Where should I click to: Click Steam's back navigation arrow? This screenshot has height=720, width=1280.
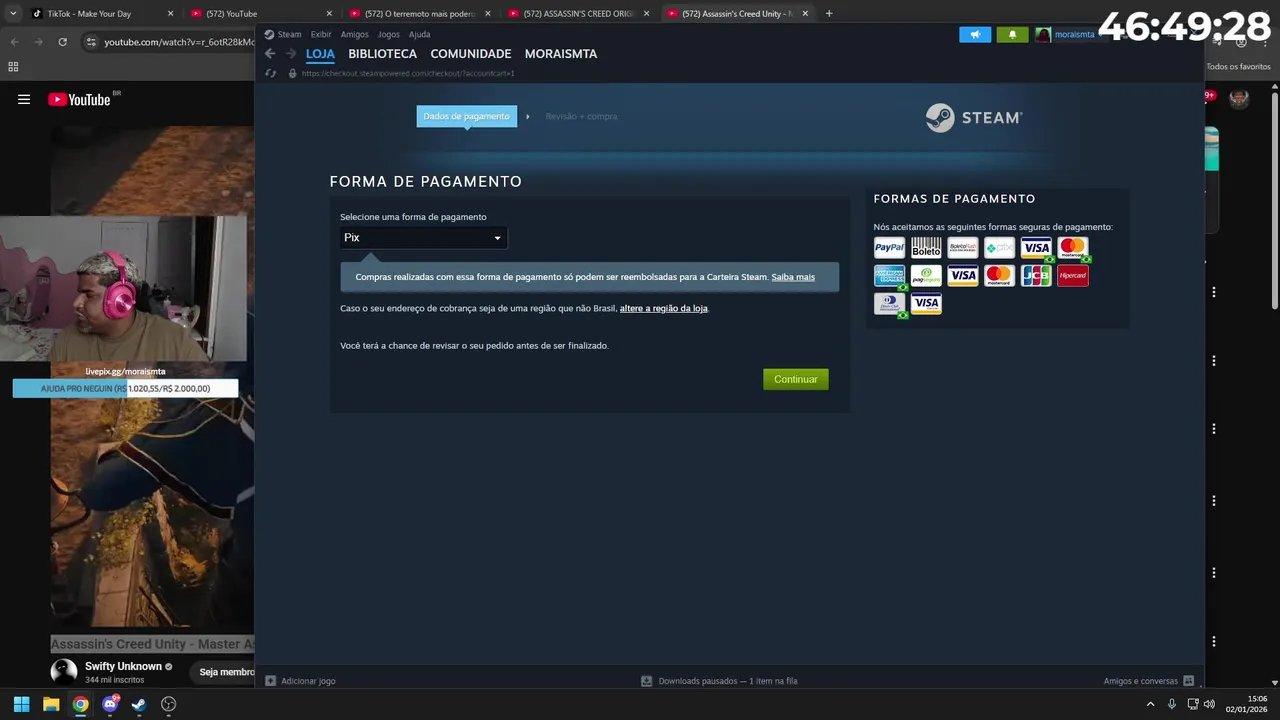tap(270, 54)
